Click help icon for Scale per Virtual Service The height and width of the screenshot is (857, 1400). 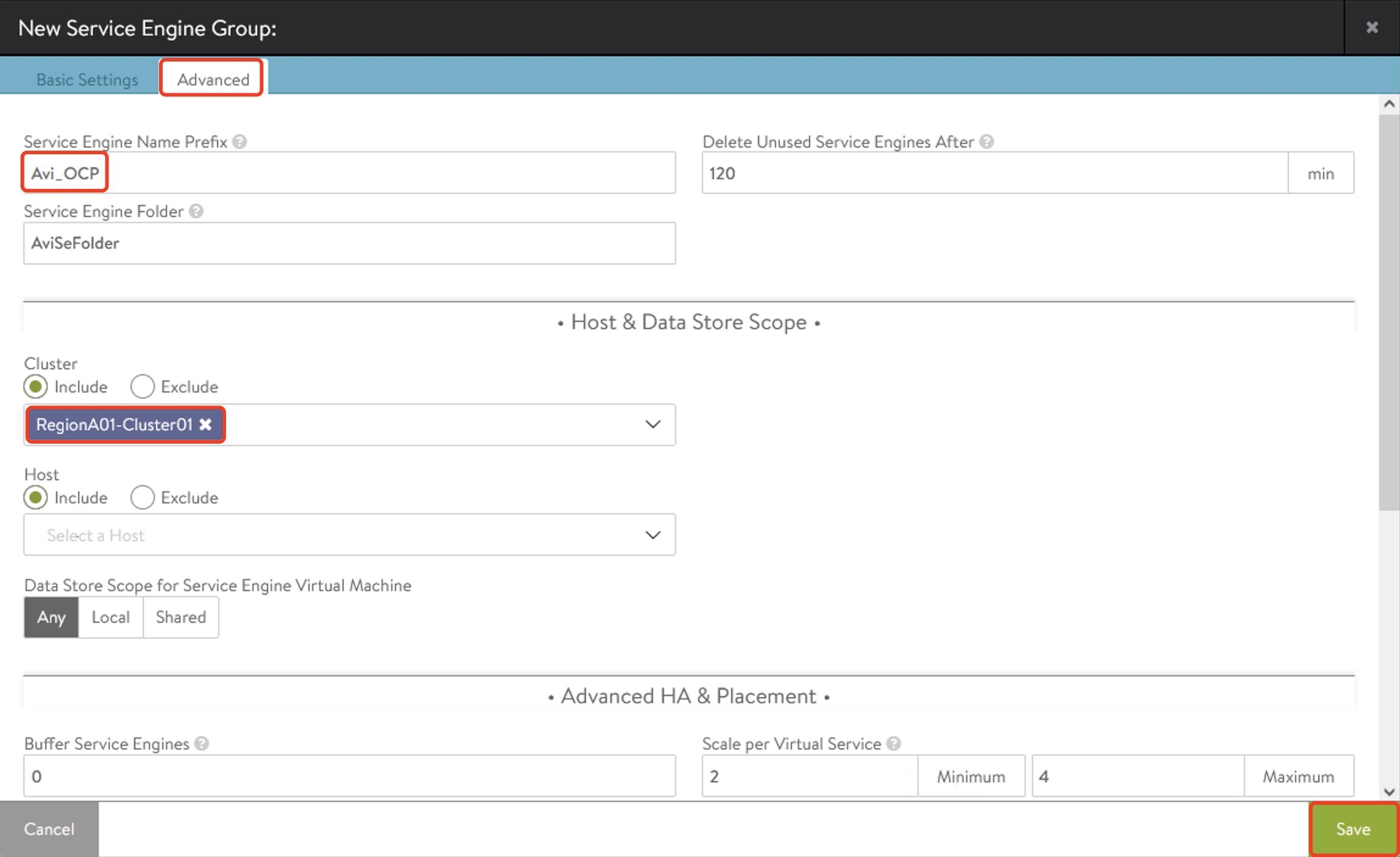(x=894, y=744)
